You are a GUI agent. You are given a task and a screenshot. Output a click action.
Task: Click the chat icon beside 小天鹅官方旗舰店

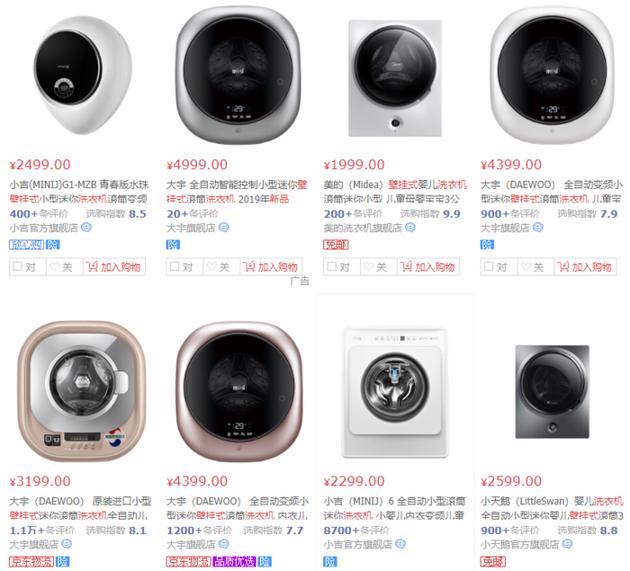pyautogui.click(x=567, y=544)
